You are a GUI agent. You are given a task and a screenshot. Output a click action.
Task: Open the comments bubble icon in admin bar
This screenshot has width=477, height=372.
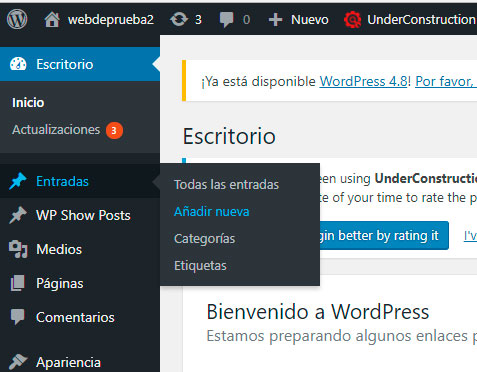227,20
